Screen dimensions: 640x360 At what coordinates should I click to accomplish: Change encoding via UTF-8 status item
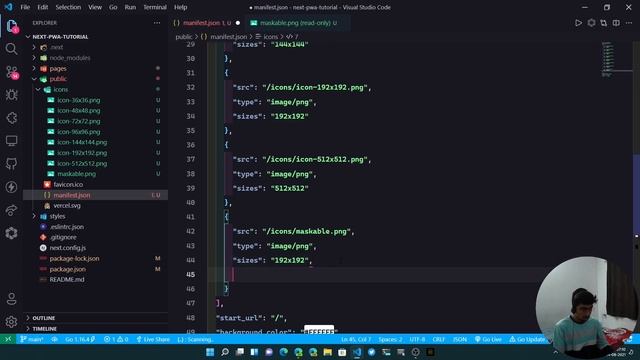[x=417, y=339]
